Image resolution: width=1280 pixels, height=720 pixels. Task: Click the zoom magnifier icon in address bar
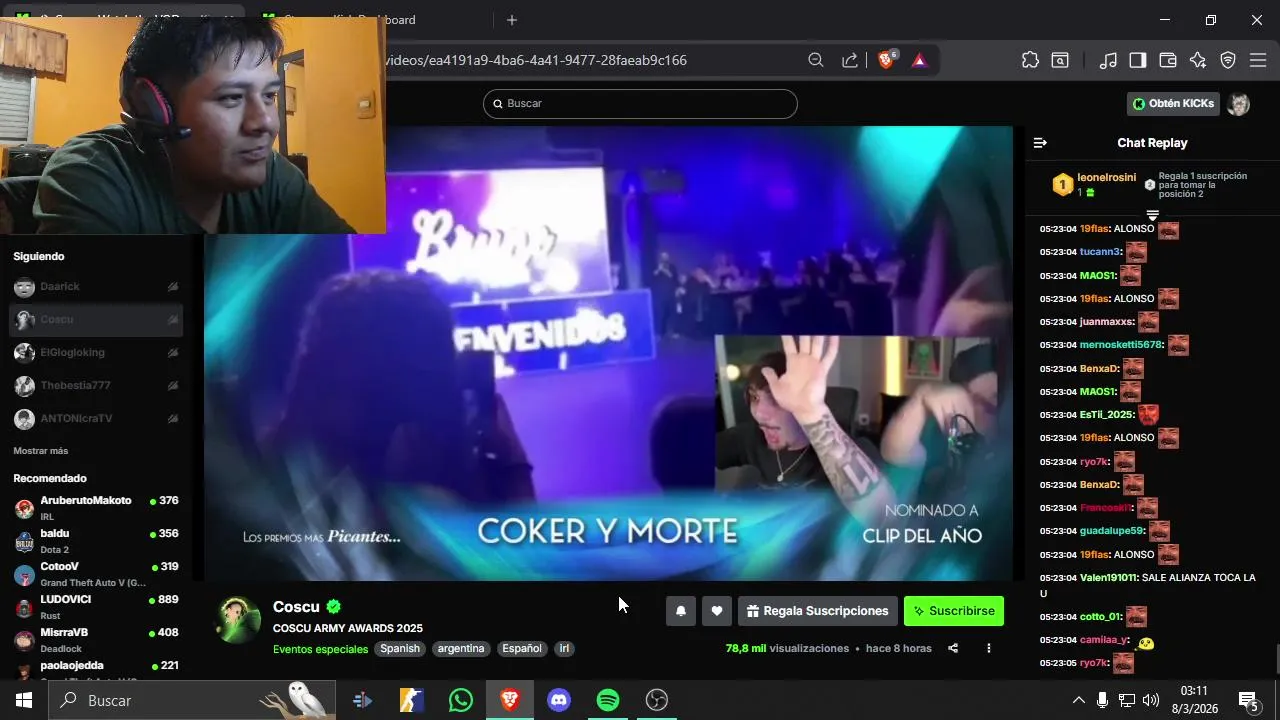coord(816,60)
